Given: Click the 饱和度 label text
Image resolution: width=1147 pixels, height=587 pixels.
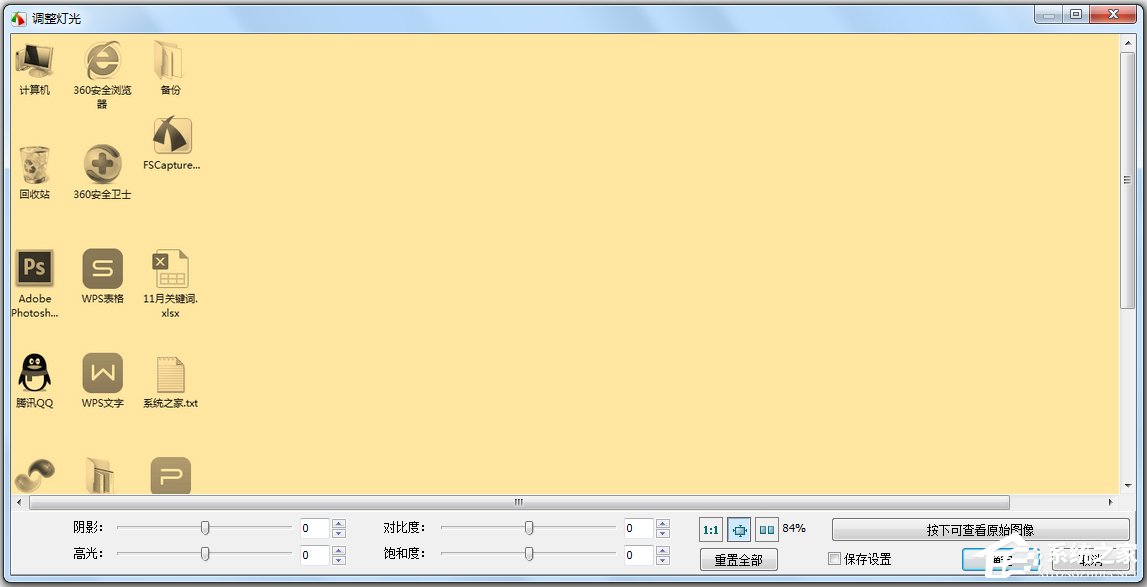Looking at the screenshot, I should pos(405,553).
